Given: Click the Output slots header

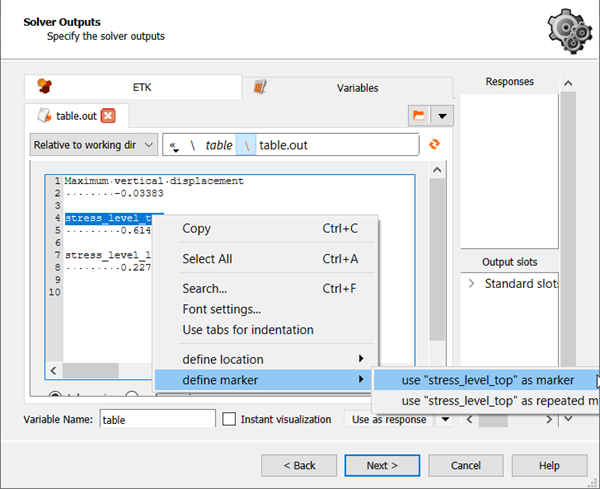Looking at the screenshot, I should tap(509, 262).
